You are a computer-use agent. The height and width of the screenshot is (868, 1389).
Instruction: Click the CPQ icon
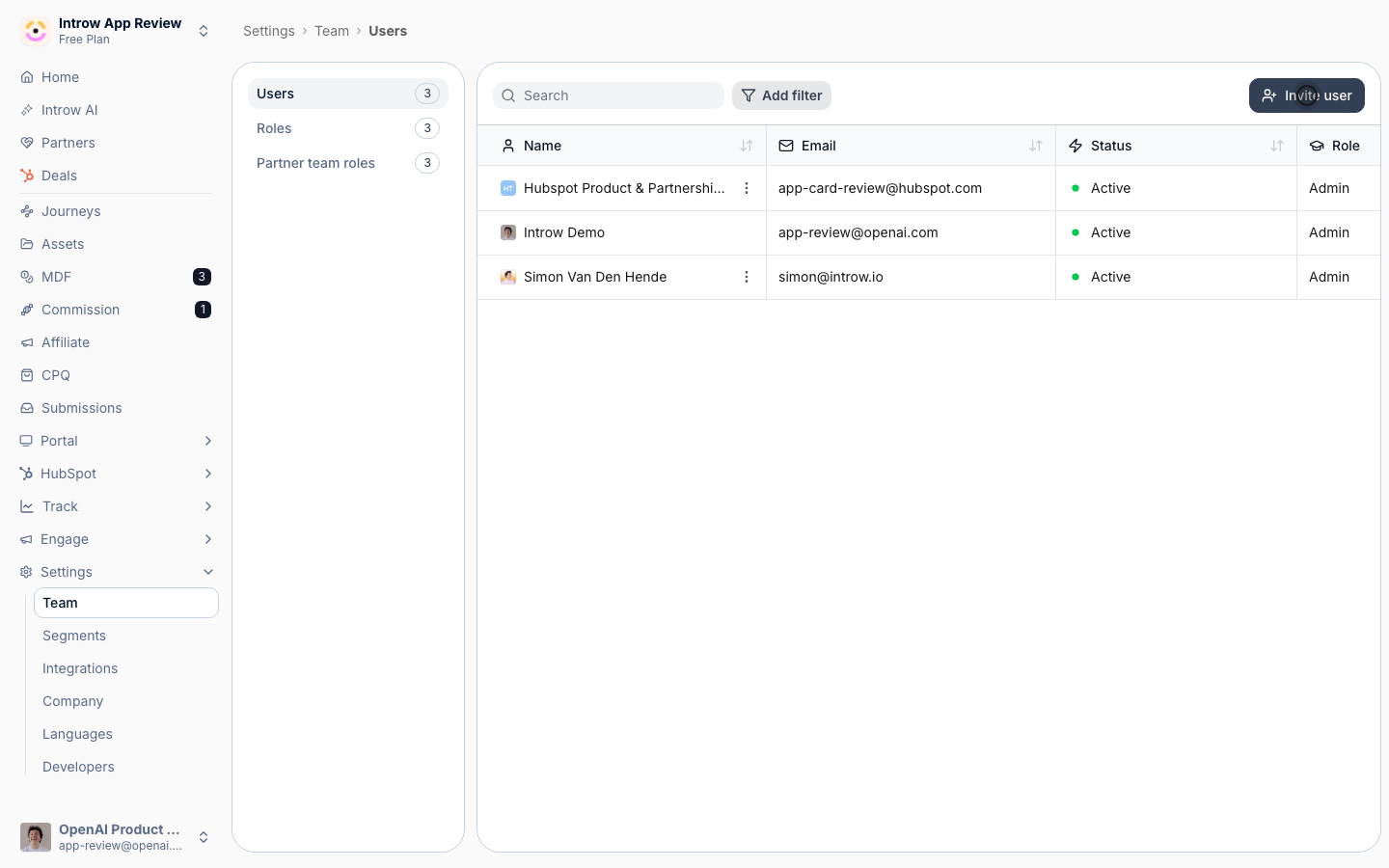[27, 375]
